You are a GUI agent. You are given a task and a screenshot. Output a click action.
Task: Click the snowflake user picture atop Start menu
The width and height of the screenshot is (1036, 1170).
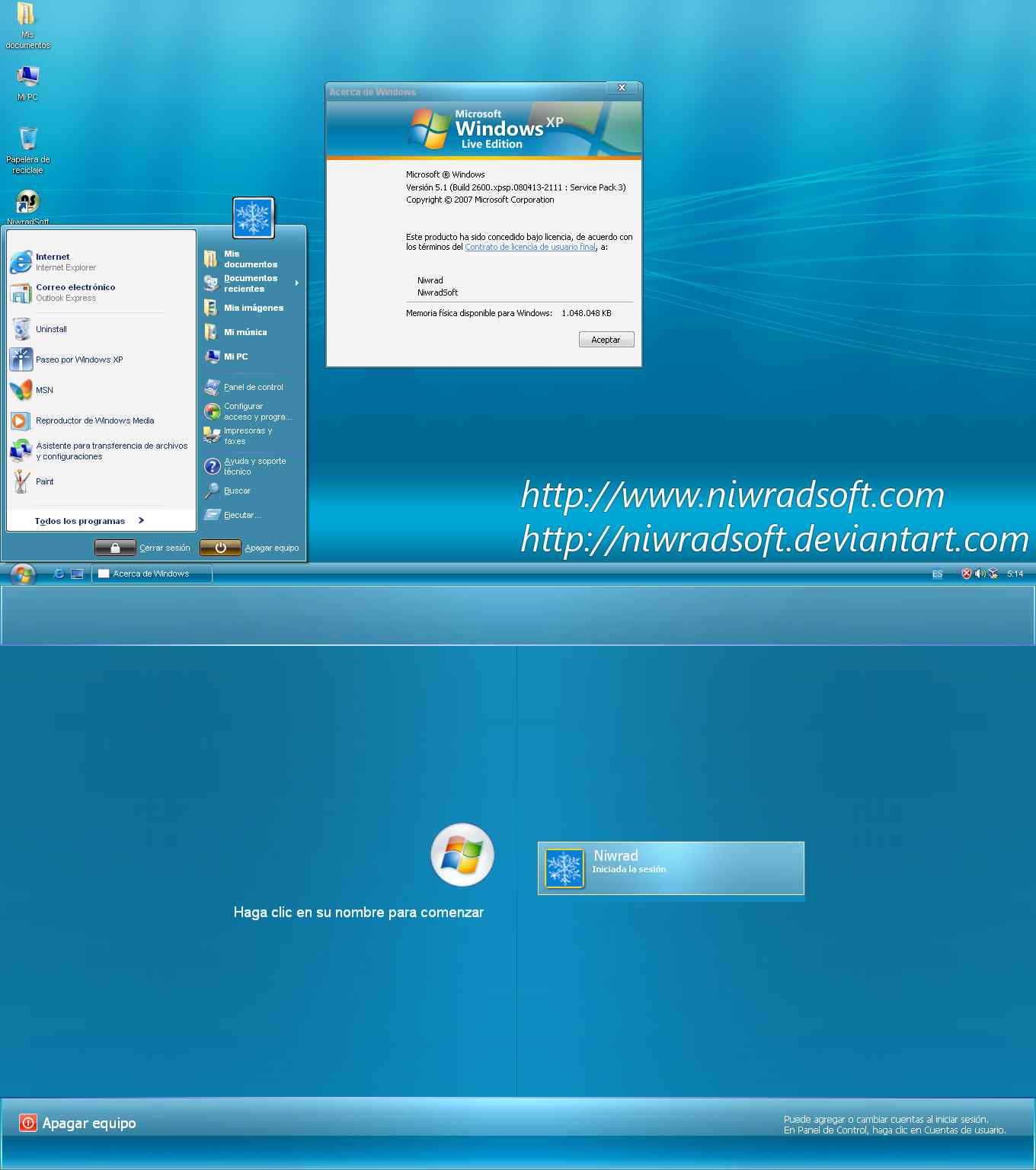click(x=254, y=218)
